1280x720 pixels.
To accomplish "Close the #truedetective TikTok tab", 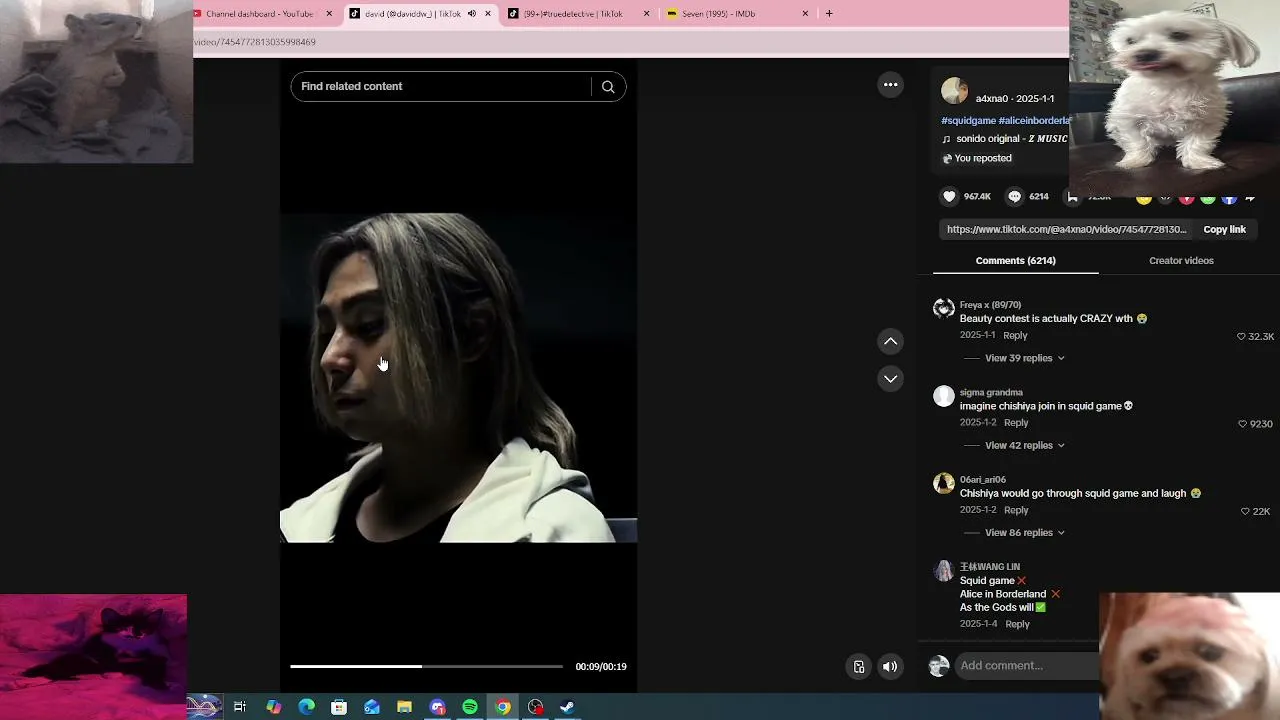I will pyautogui.click(x=646, y=14).
